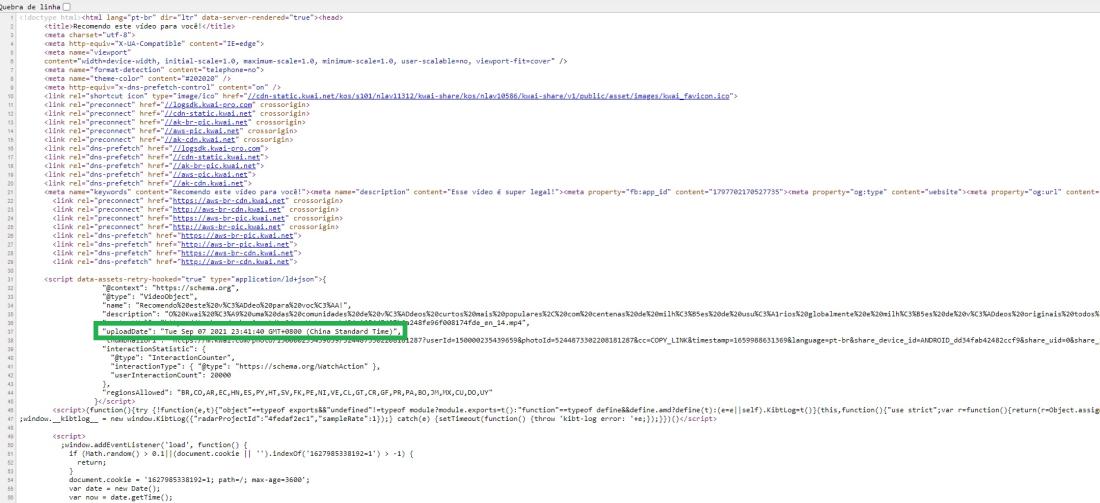Click the title text "Recomendo este vídeo para você!"

138,26
